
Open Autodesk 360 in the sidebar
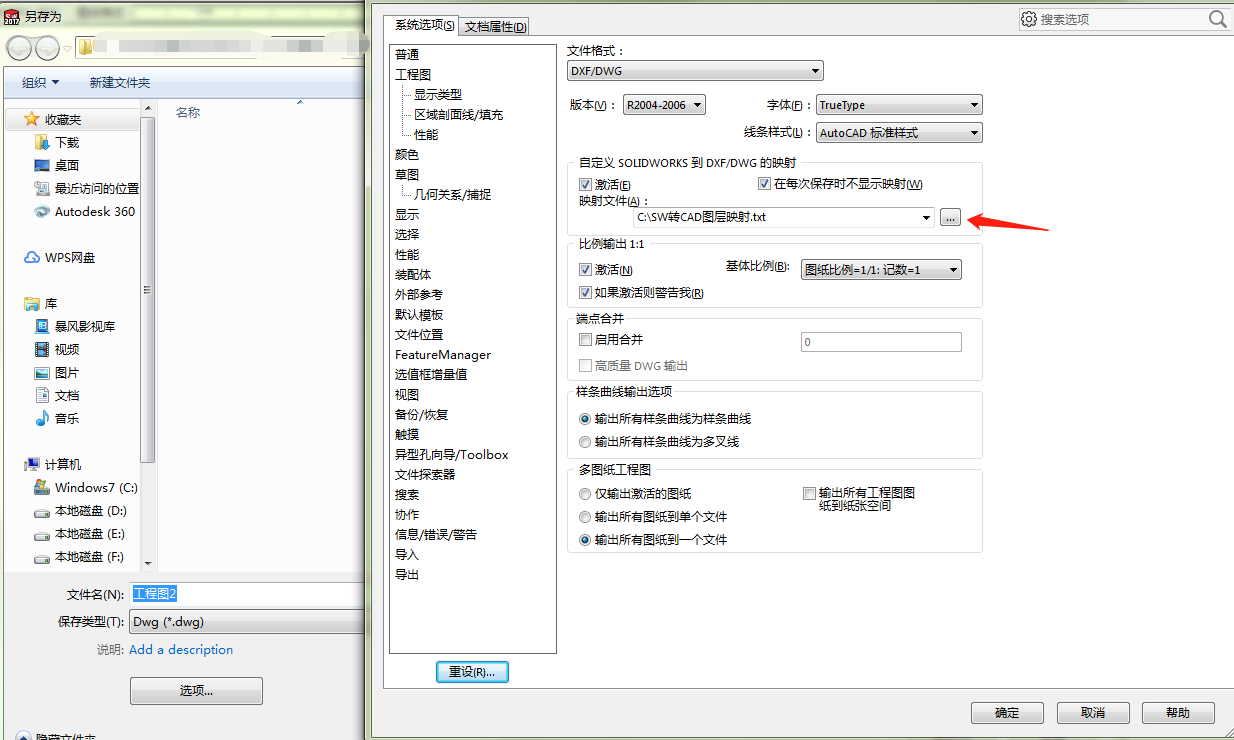(85, 211)
